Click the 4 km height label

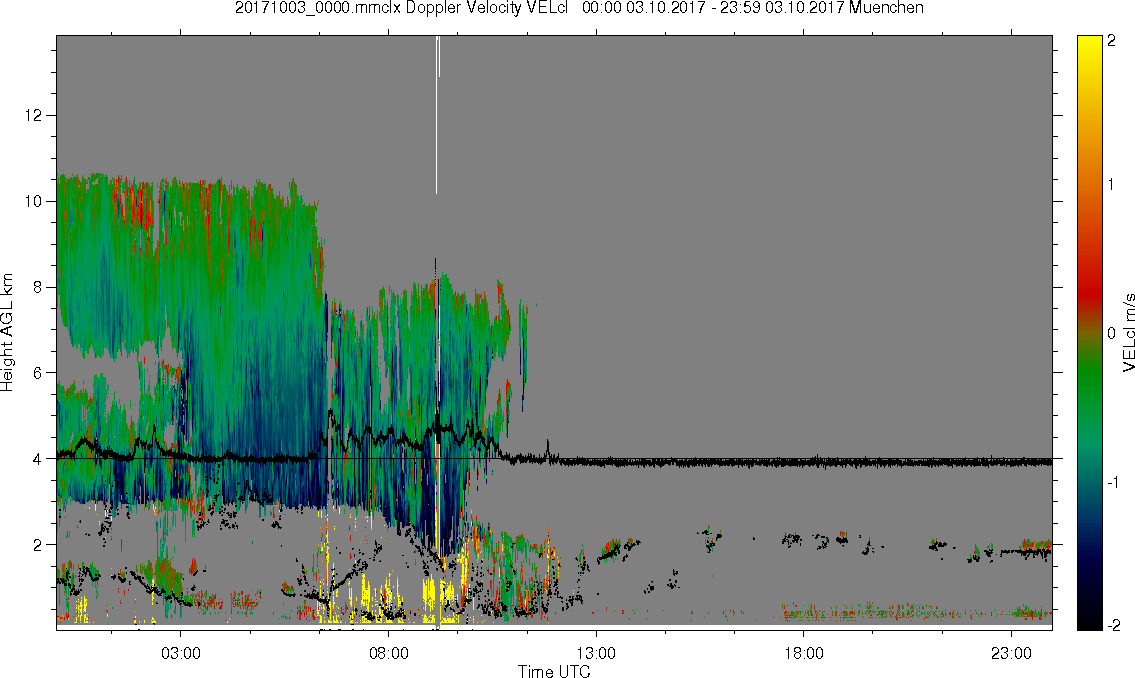[x=38, y=459]
